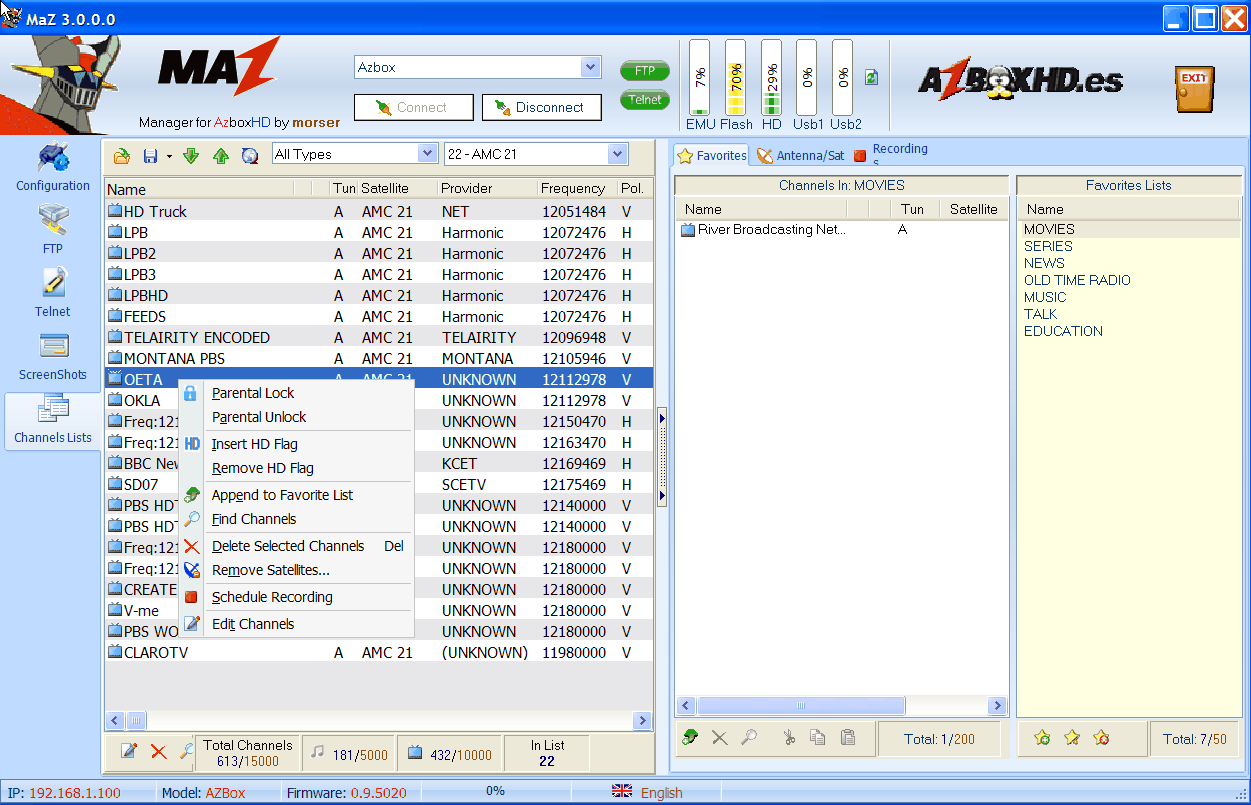Click the copy icon below favorites channels
The image size is (1251, 805).
click(x=818, y=738)
